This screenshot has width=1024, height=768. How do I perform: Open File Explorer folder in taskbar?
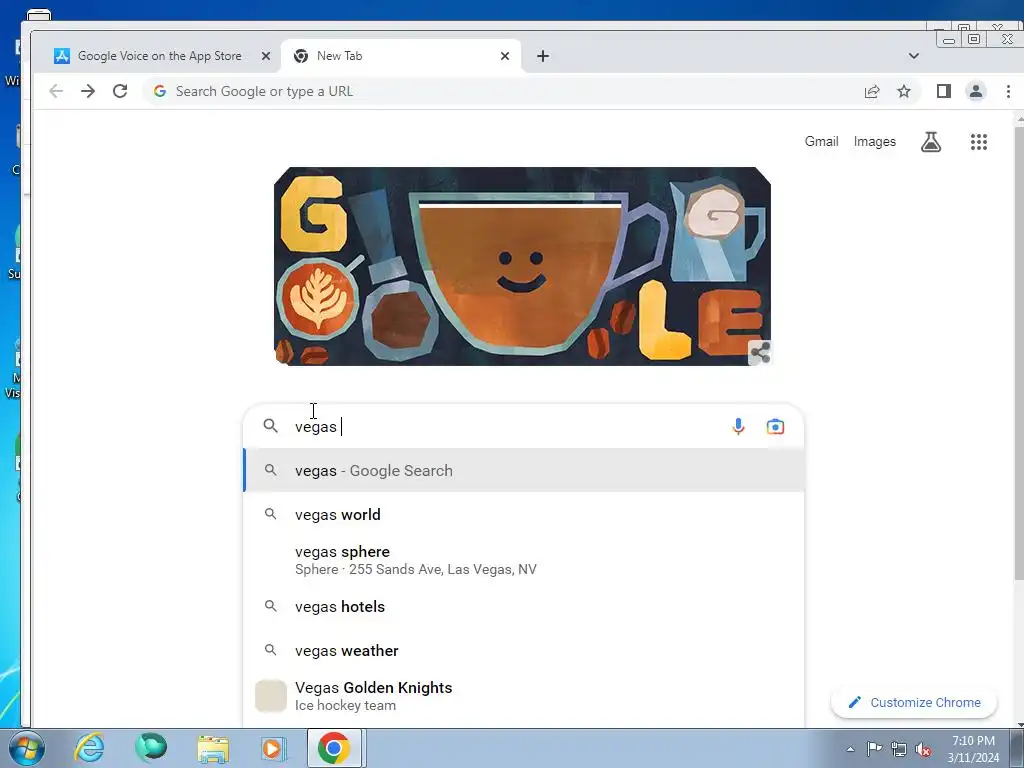pos(213,748)
